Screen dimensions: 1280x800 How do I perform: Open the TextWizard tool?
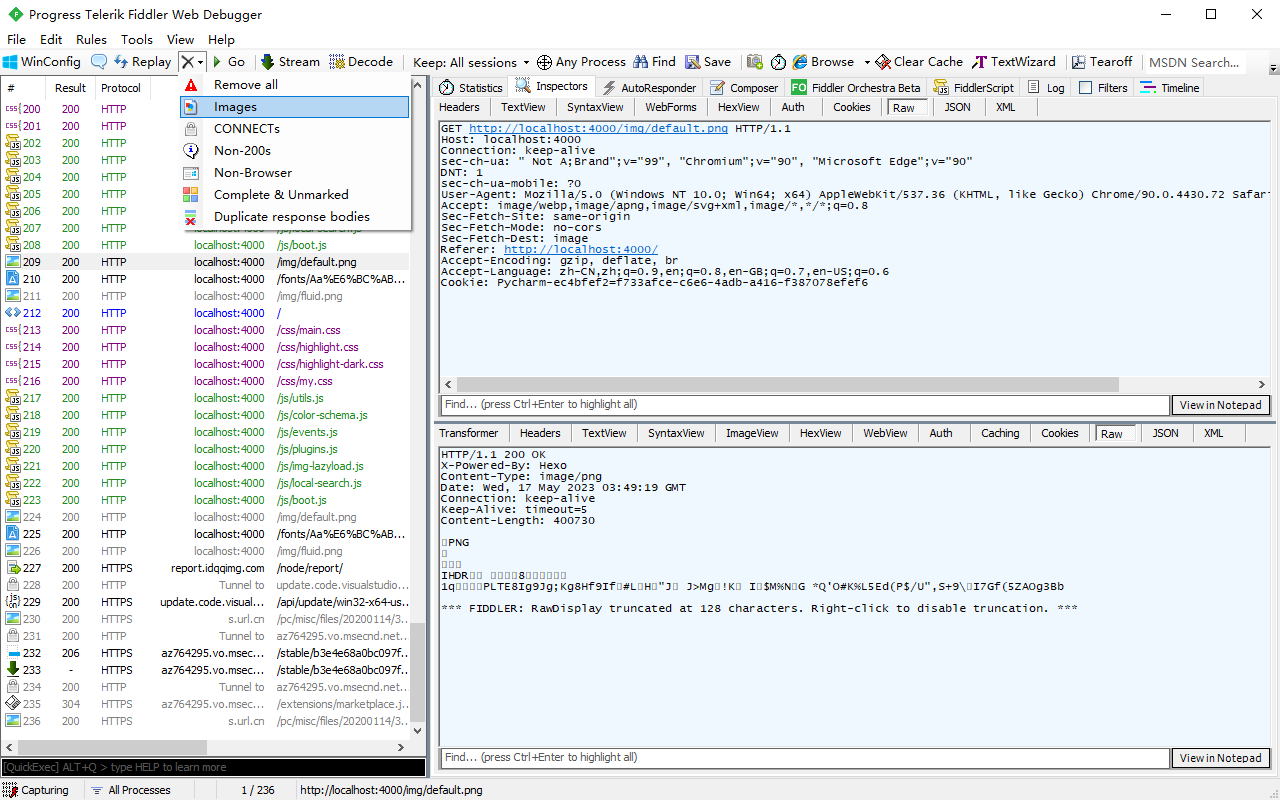(x=1014, y=62)
